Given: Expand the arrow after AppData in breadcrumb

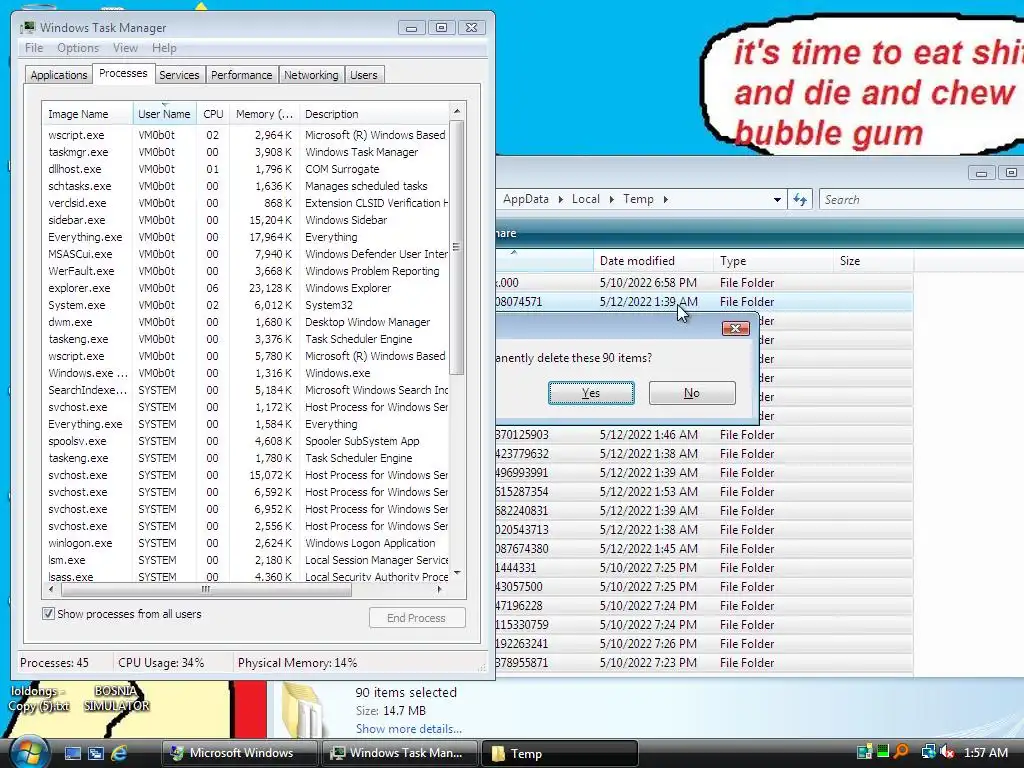Looking at the screenshot, I should (x=560, y=199).
